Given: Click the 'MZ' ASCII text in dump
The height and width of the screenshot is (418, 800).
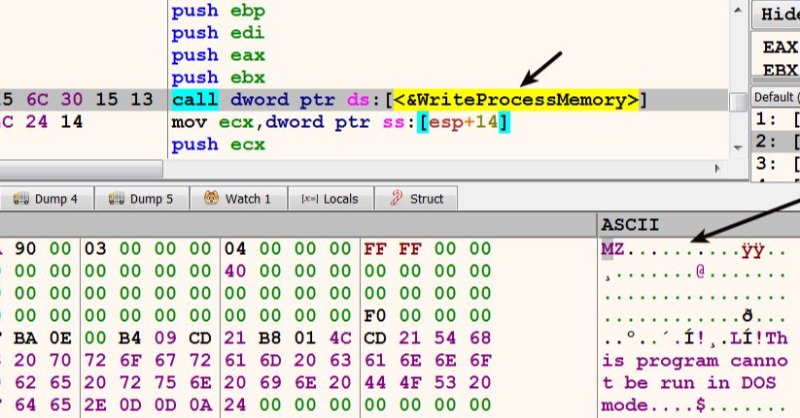Looking at the screenshot, I should (612, 250).
